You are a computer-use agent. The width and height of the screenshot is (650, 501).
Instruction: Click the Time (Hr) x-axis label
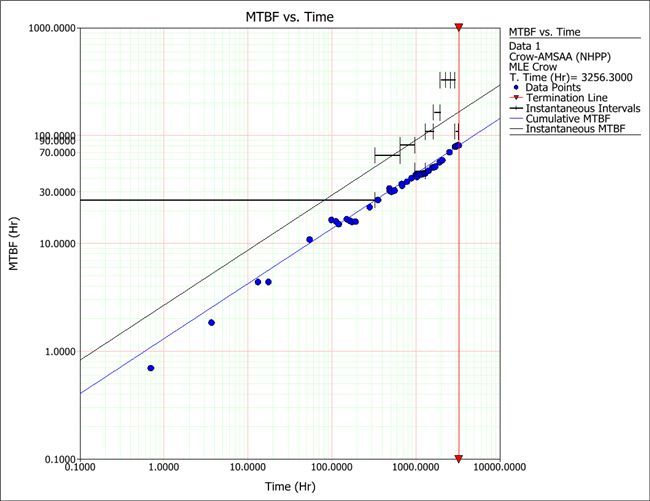click(289, 486)
